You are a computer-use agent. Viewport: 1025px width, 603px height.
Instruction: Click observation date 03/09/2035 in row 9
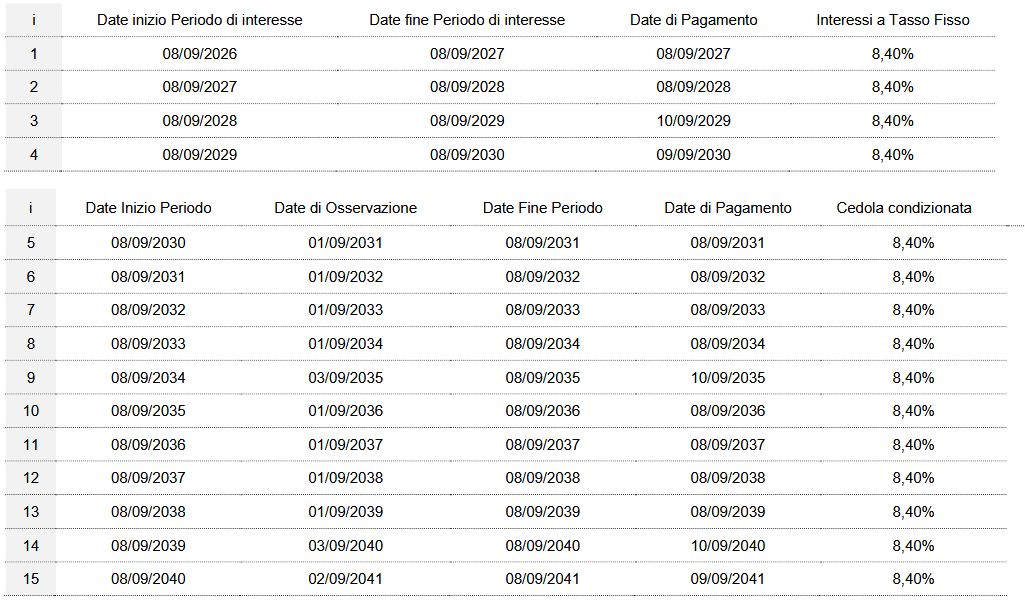click(x=345, y=378)
